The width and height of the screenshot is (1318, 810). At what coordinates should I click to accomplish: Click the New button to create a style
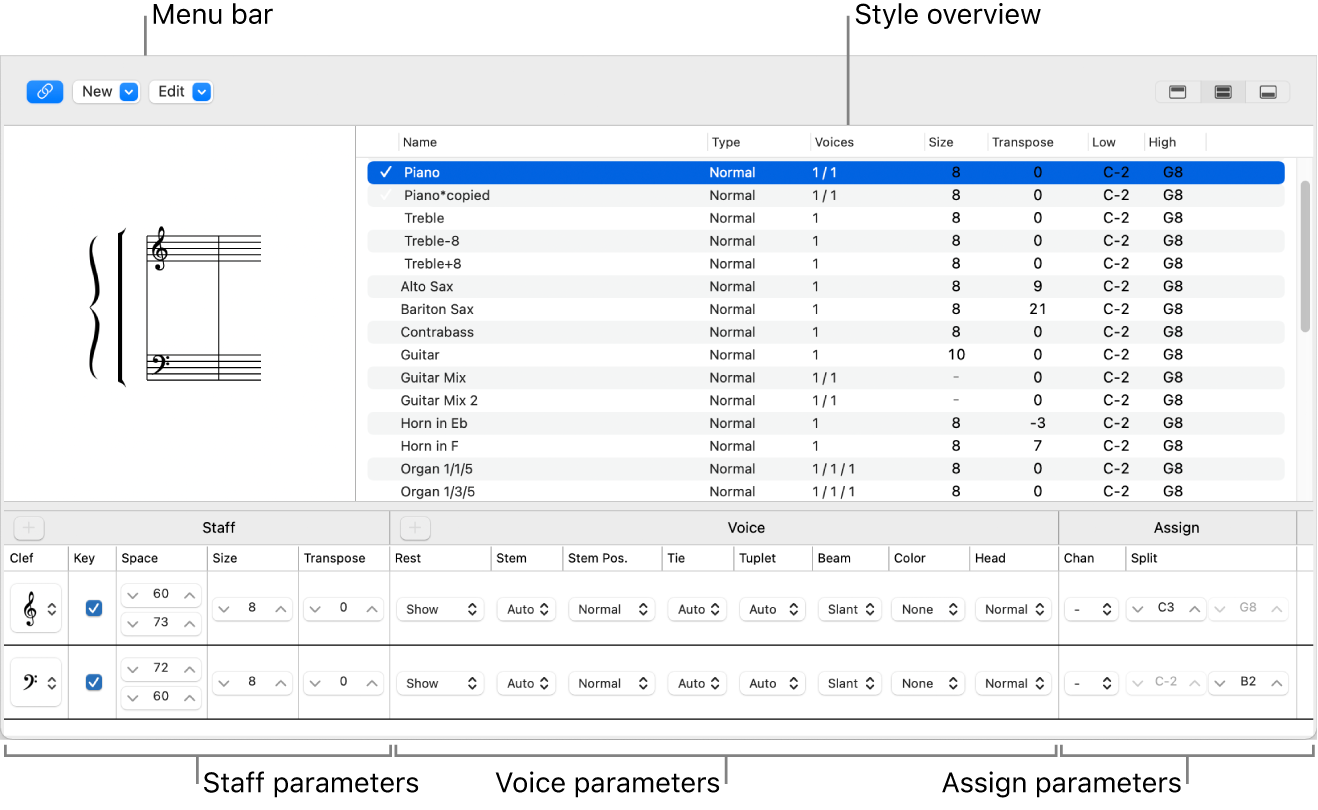[x=96, y=91]
